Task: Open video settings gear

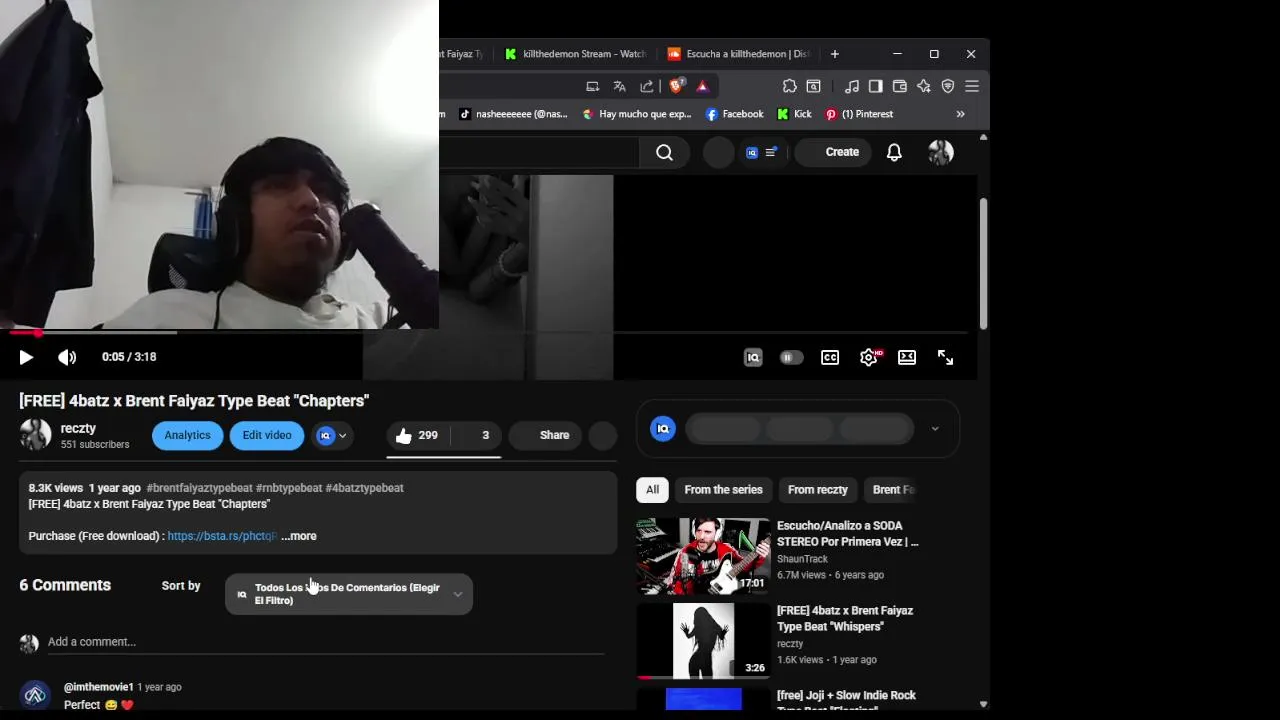Action: tap(869, 357)
